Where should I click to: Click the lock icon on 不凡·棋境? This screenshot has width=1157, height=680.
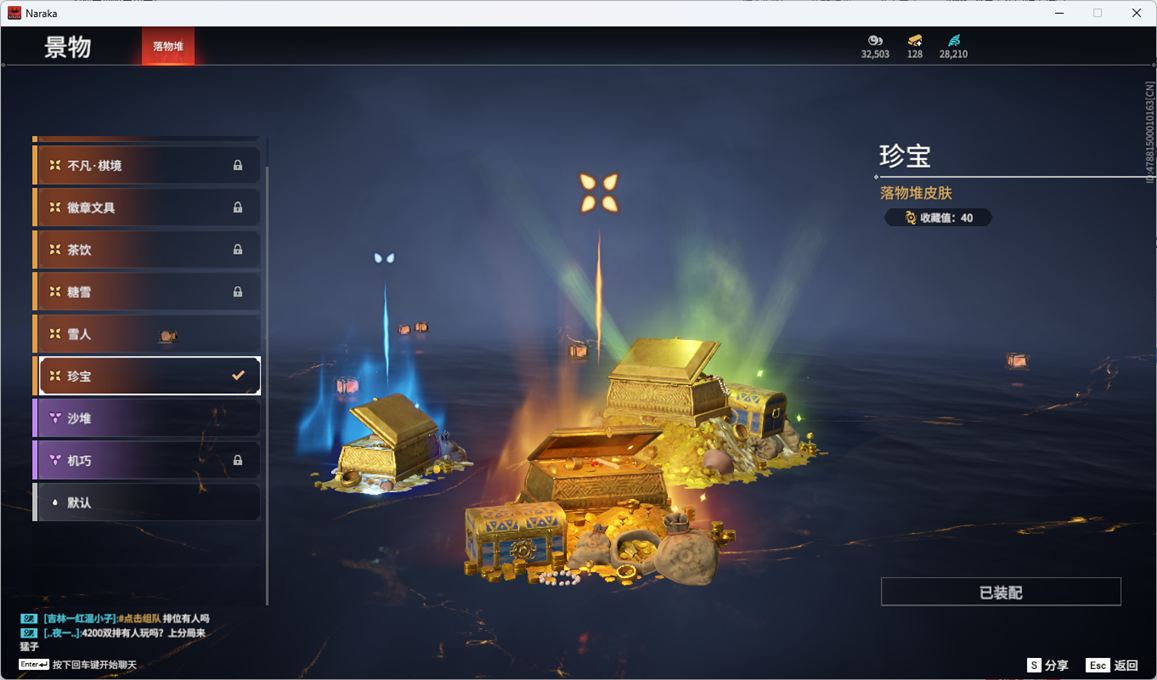point(238,165)
